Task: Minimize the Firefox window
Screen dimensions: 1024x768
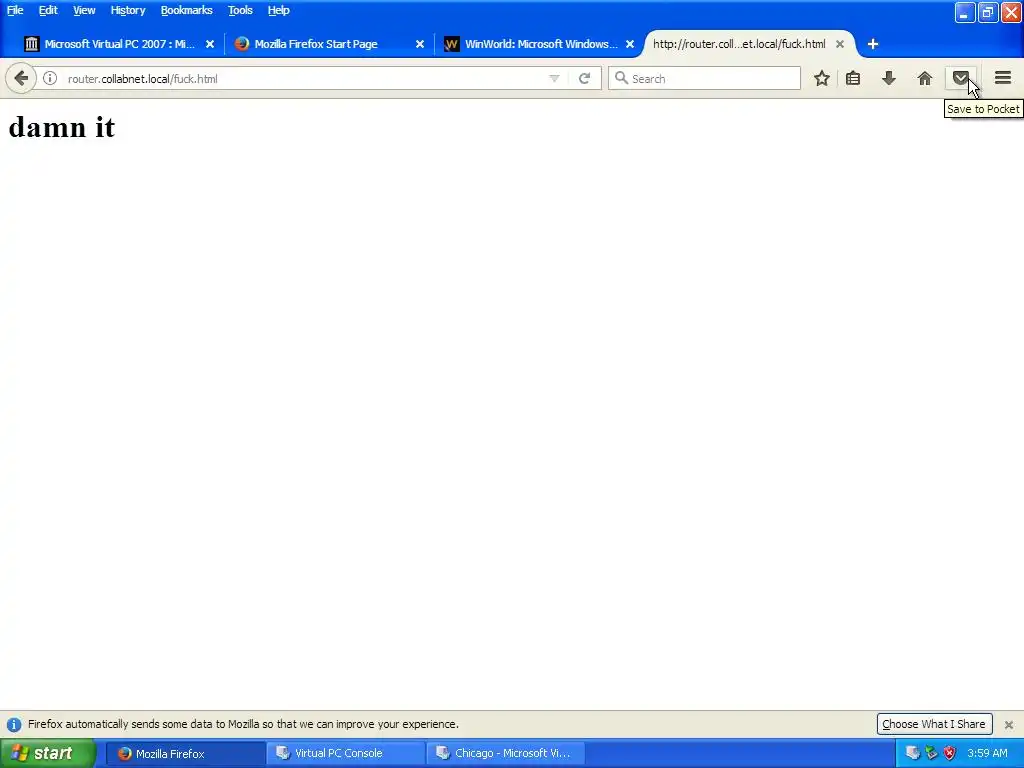Action: pos(965,12)
